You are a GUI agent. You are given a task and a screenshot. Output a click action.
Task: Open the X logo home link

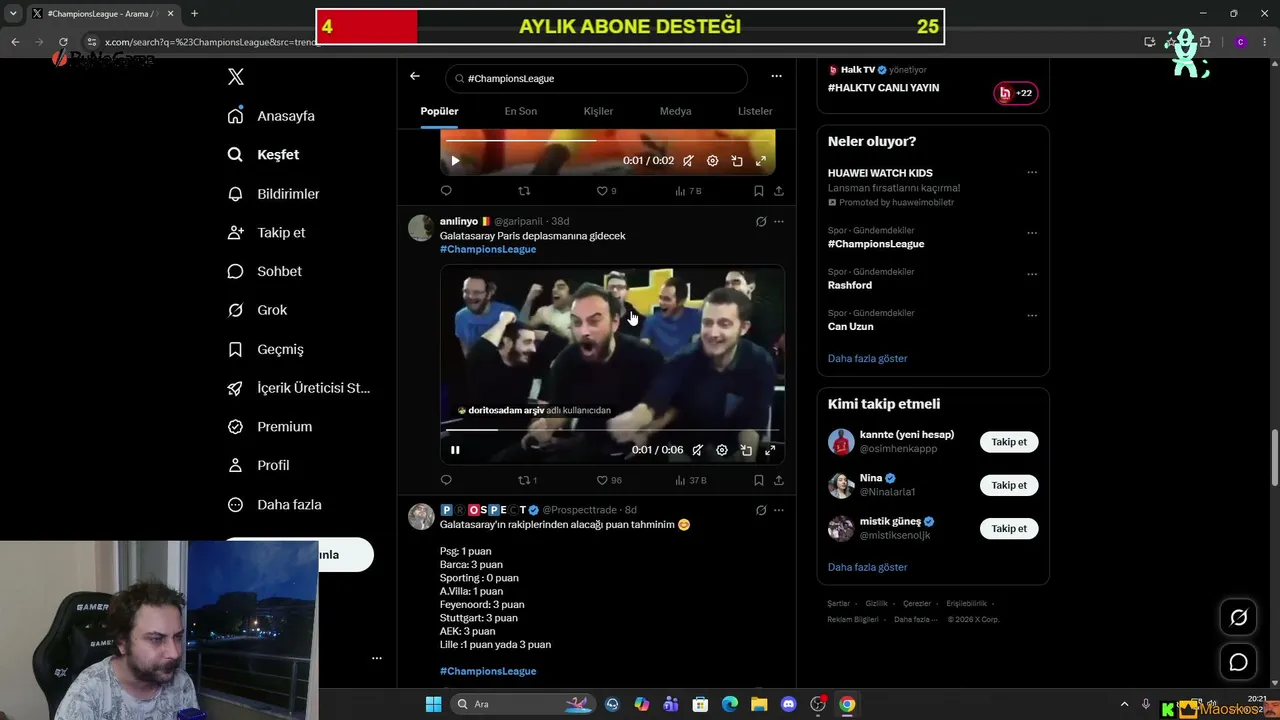tap(235, 77)
